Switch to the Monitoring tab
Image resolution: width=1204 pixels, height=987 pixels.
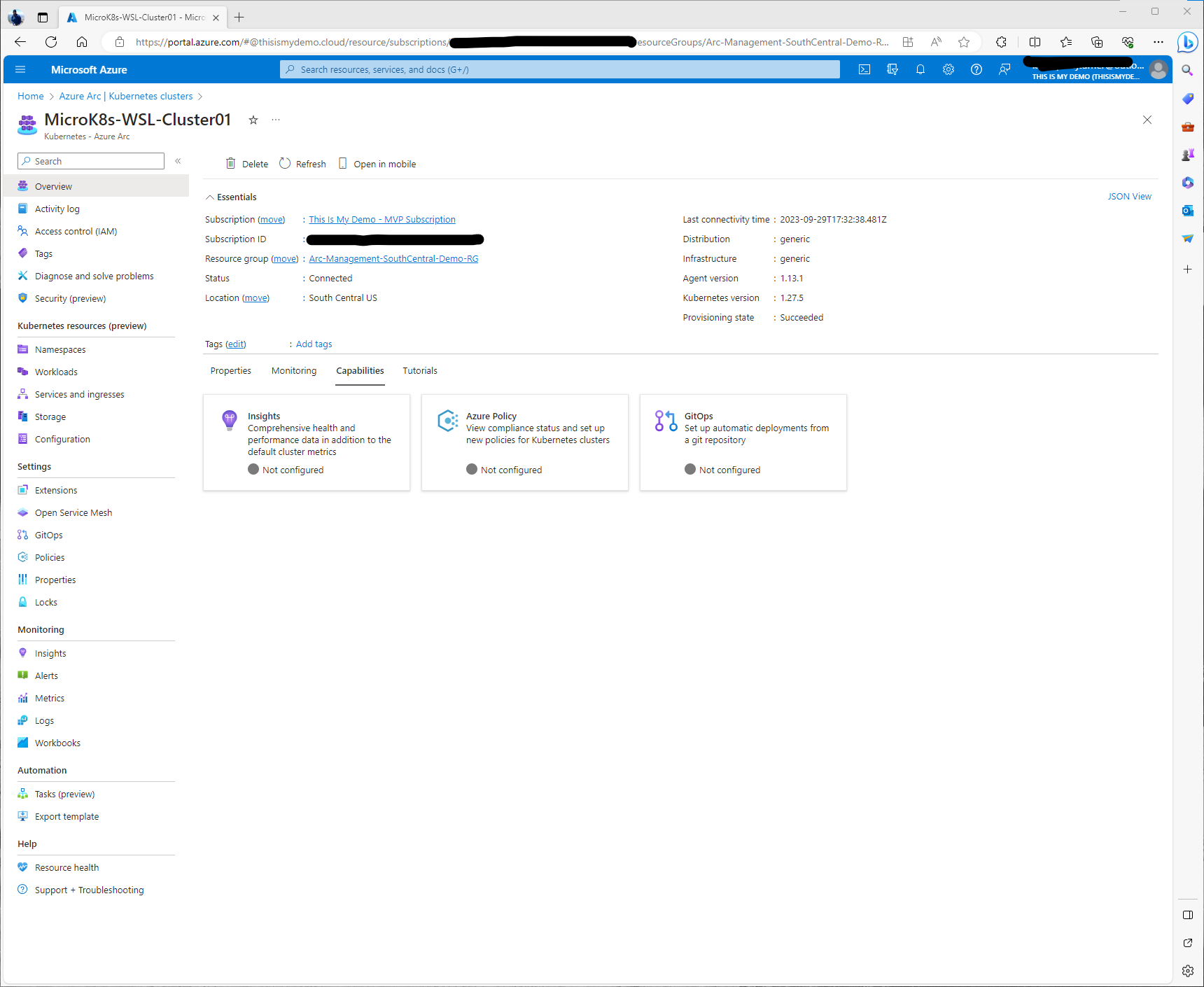click(294, 371)
